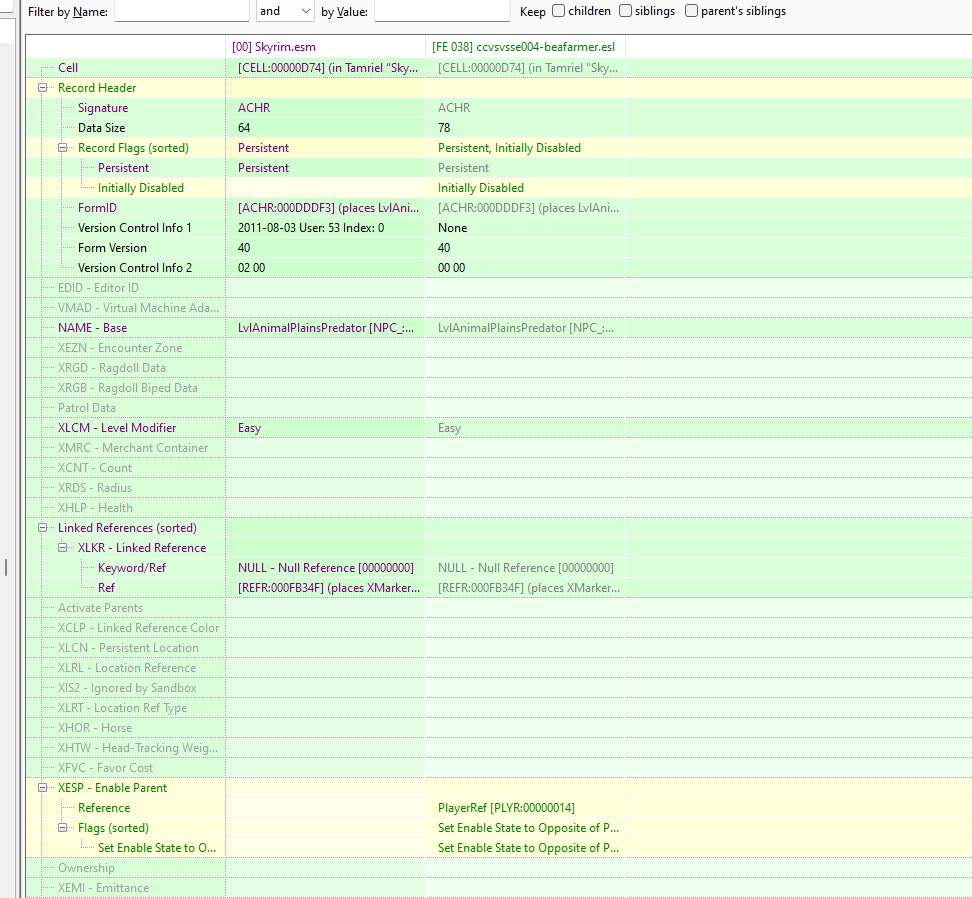This screenshot has width=972, height=898.
Task: Select the Activate Parents row
Action: pos(100,608)
